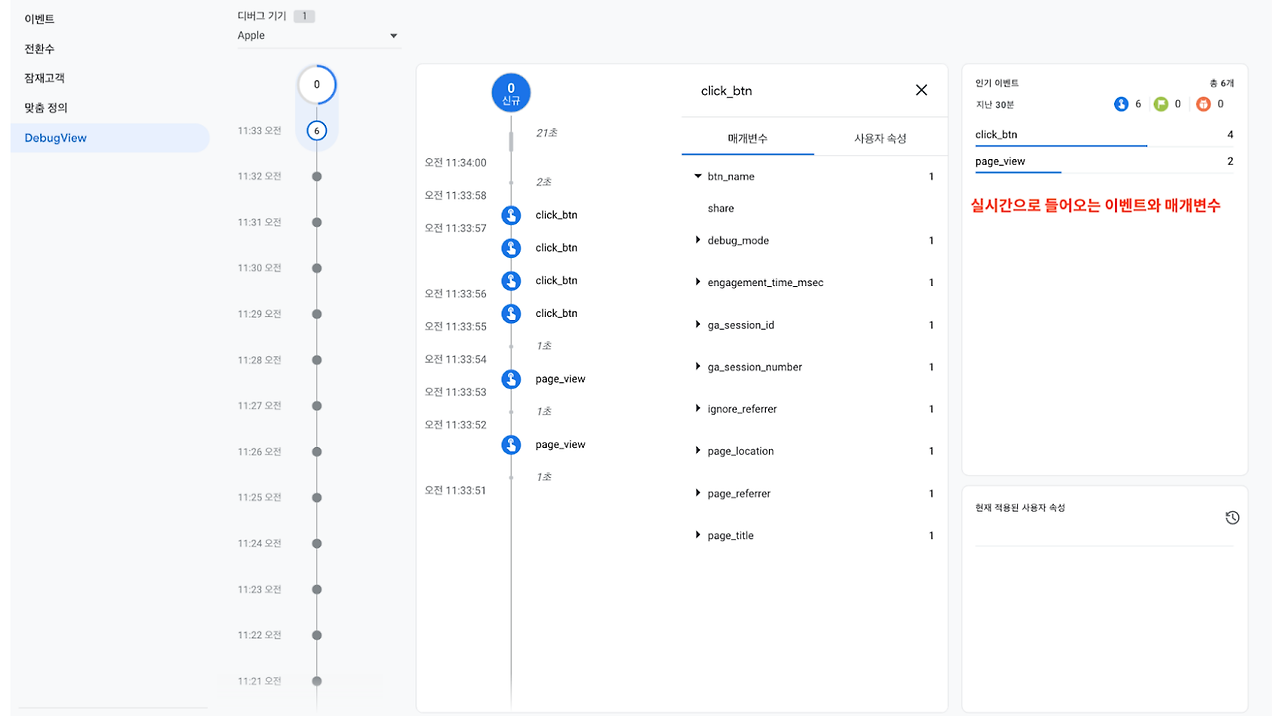Click the 2초 gap label
Screen dimensions: 1280x716
pos(544,182)
